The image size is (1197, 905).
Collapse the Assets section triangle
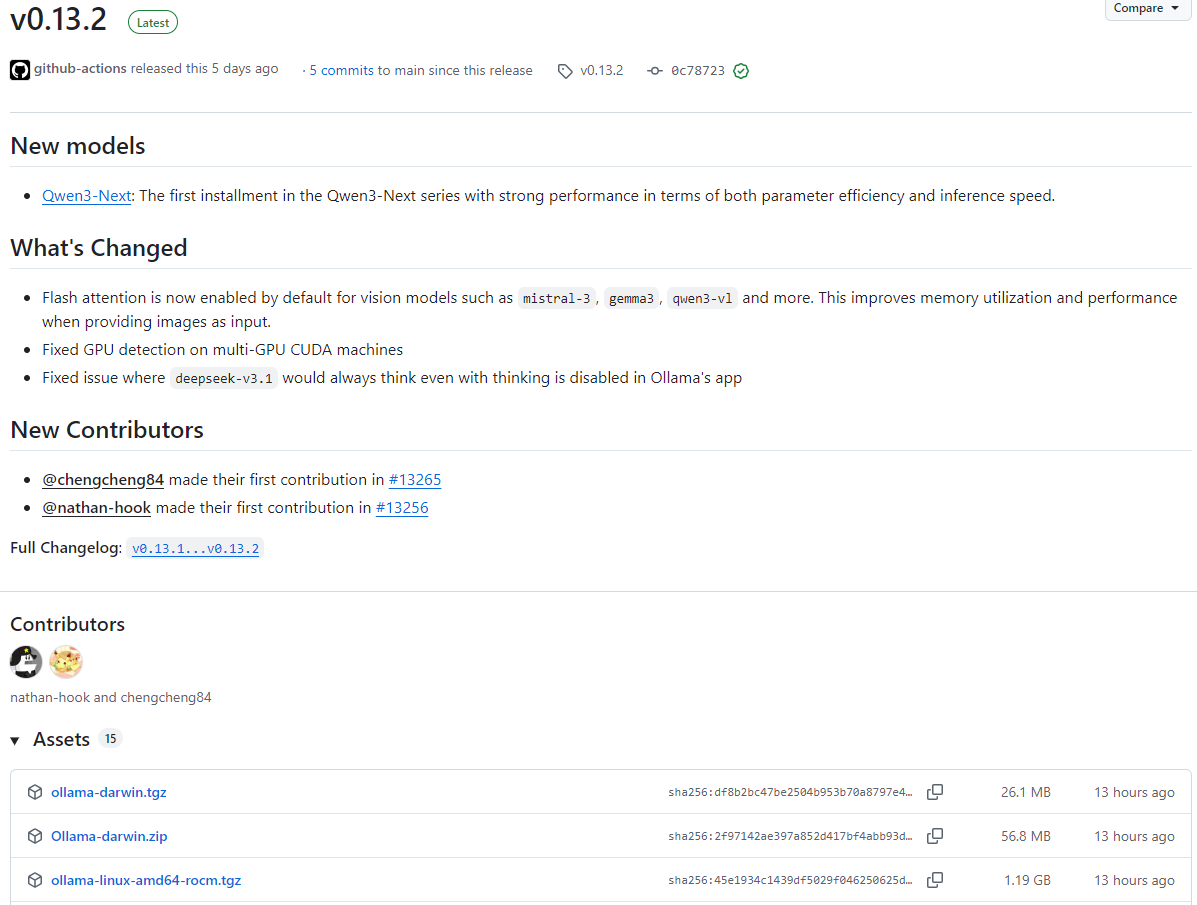[15, 740]
